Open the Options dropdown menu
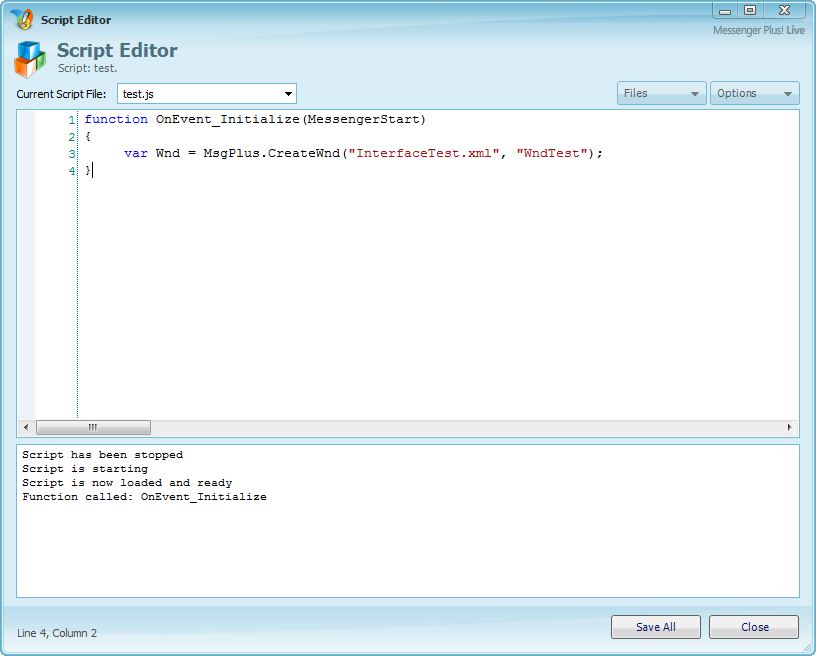The width and height of the screenshot is (816, 656). click(x=754, y=93)
